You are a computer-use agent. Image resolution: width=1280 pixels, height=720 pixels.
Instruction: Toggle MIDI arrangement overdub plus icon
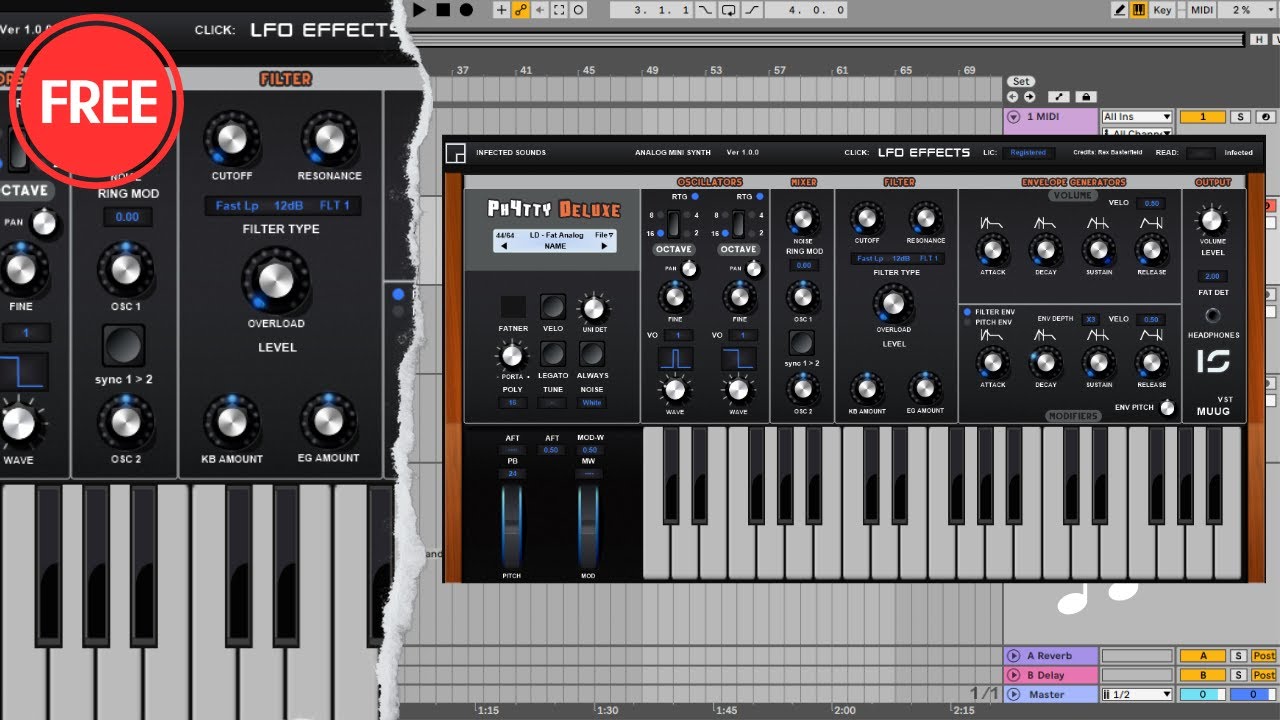501,10
